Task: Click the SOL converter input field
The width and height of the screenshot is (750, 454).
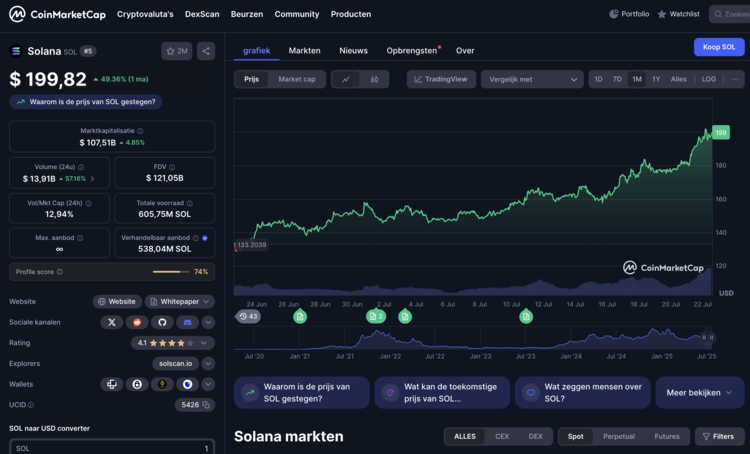Action: tap(112, 448)
